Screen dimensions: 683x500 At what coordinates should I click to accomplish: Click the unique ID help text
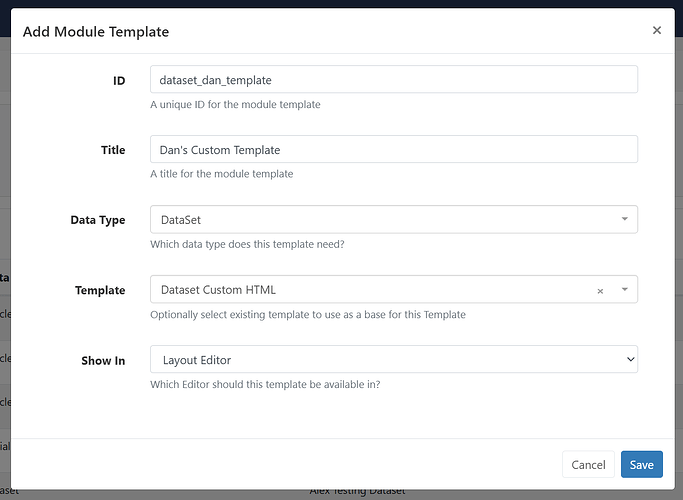(x=235, y=104)
